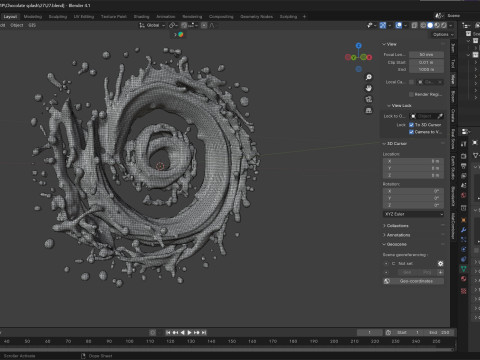480x360 pixels.
Task: Open the overlays options dropdown arrow
Action: [405, 25]
